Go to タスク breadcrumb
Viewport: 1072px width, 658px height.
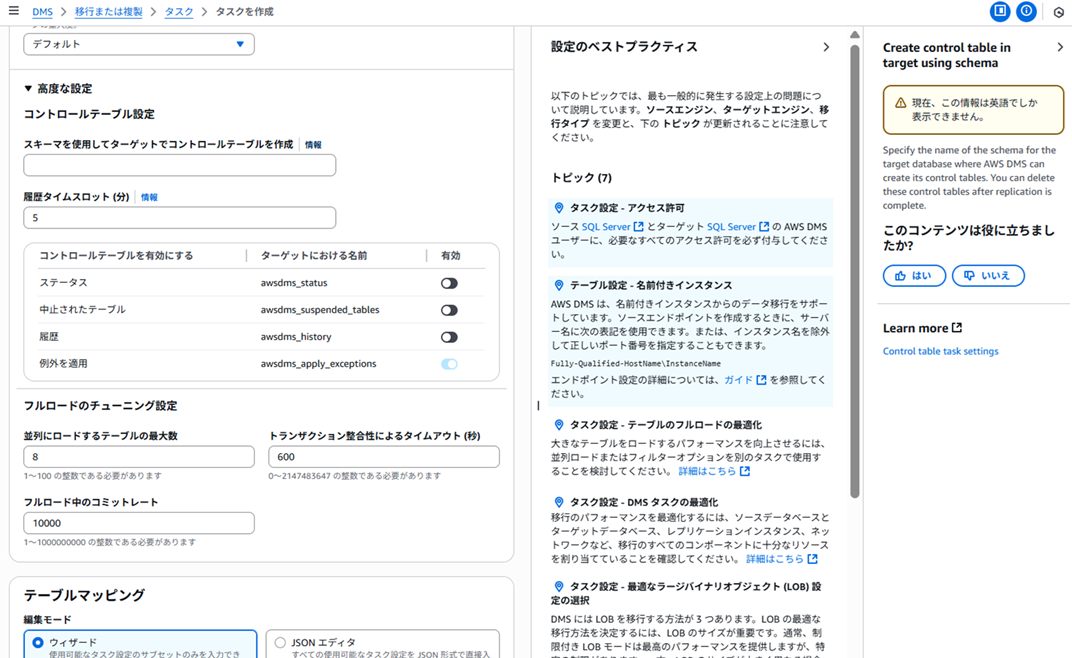179,12
